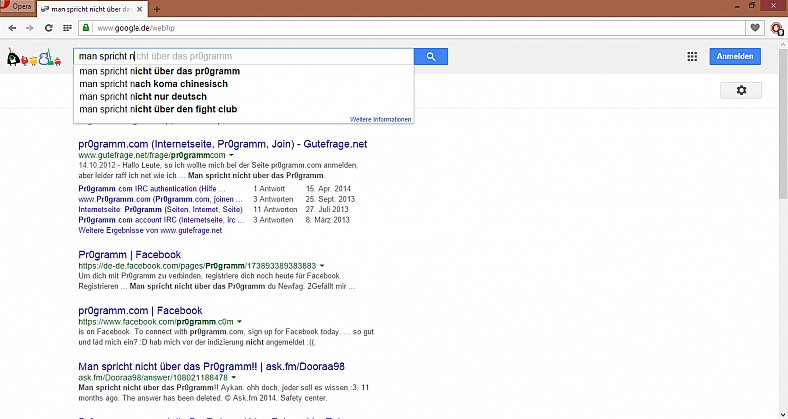Open the 'Pr0gramm | Facebook' result
Screen dimensions: 788x419
click(130, 255)
